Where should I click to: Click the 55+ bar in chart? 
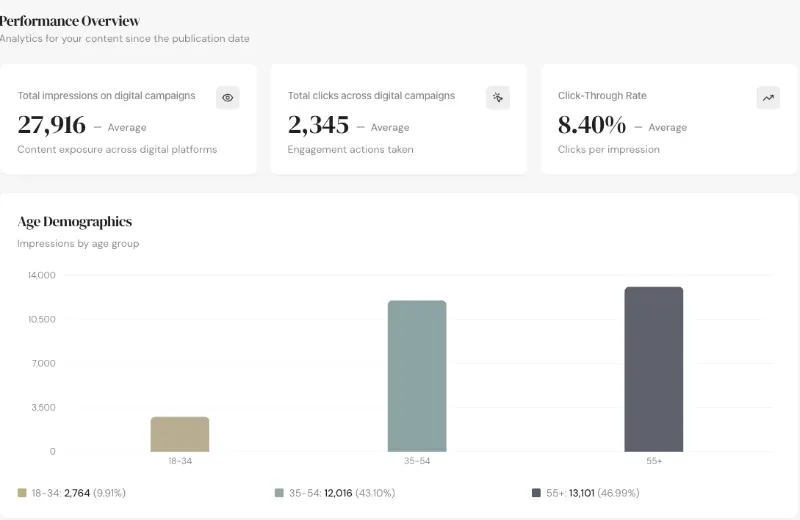(654, 369)
